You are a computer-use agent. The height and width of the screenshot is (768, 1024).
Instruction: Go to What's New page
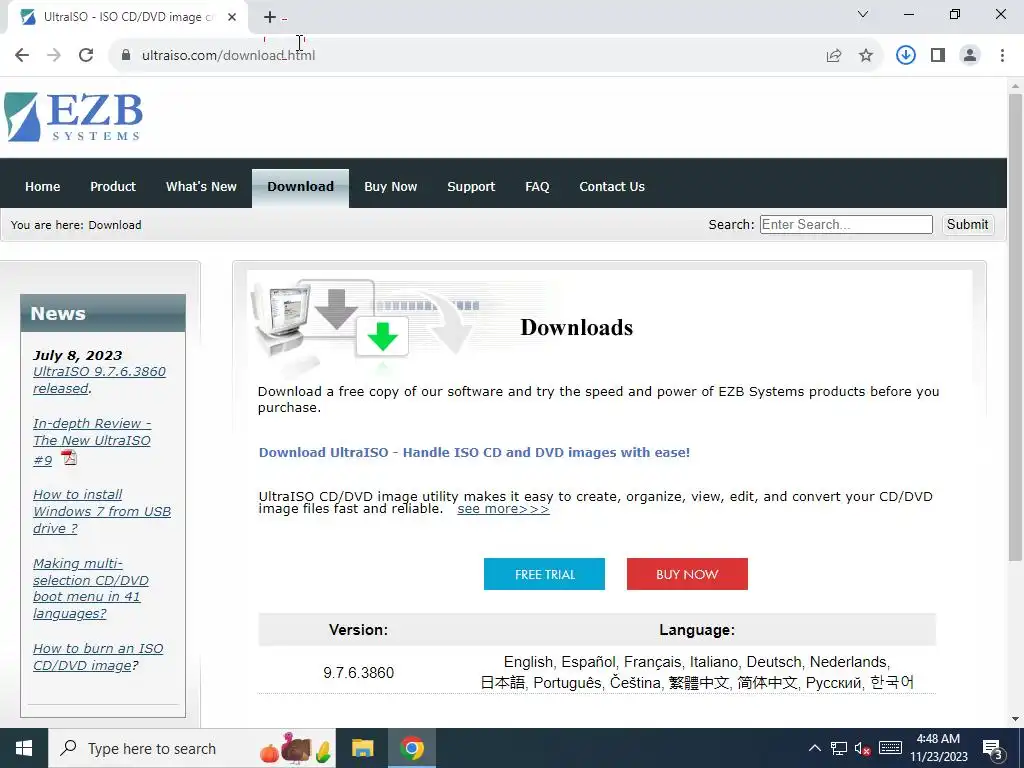tap(201, 187)
